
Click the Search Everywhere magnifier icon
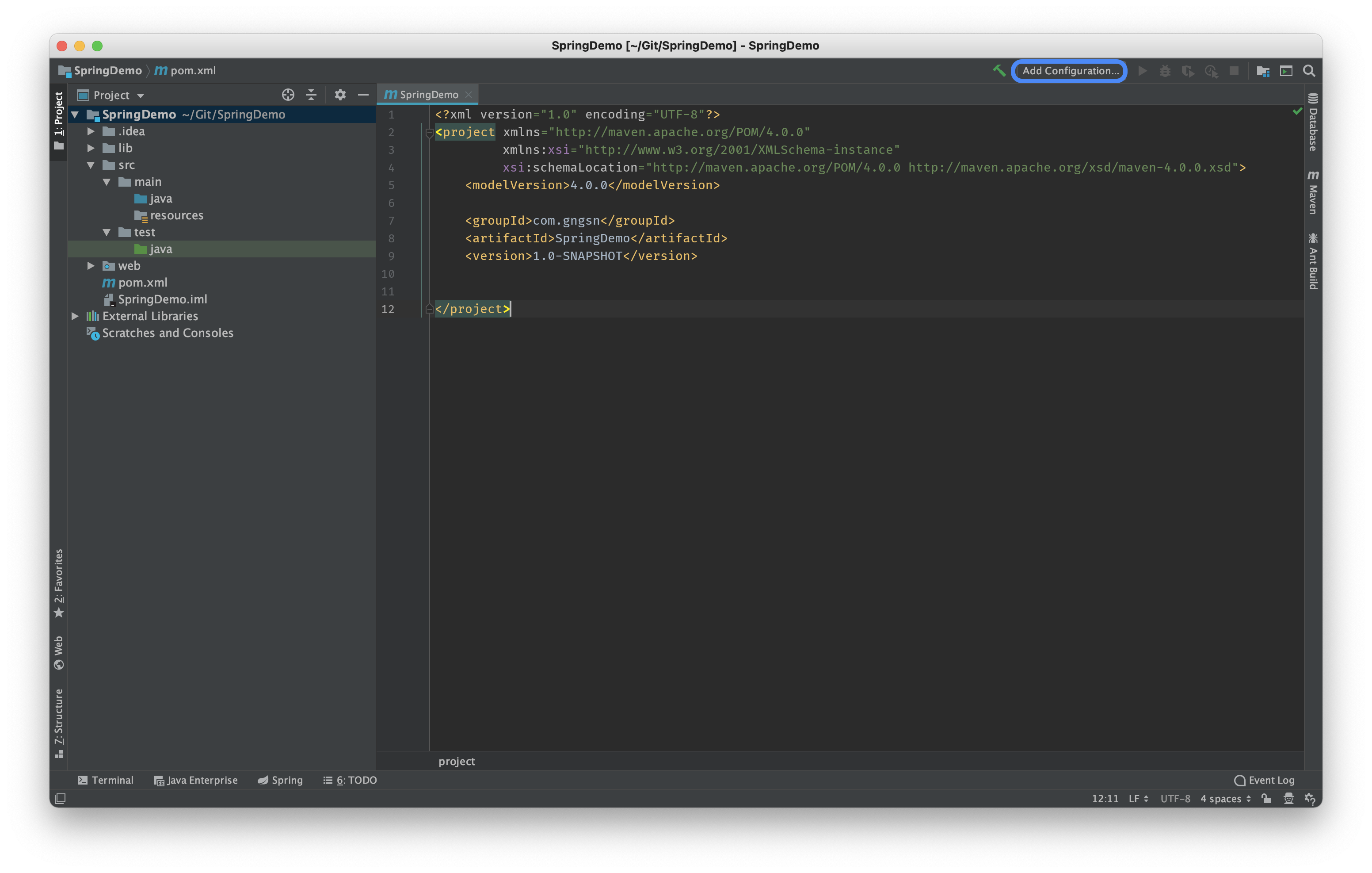pos(1309,71)
